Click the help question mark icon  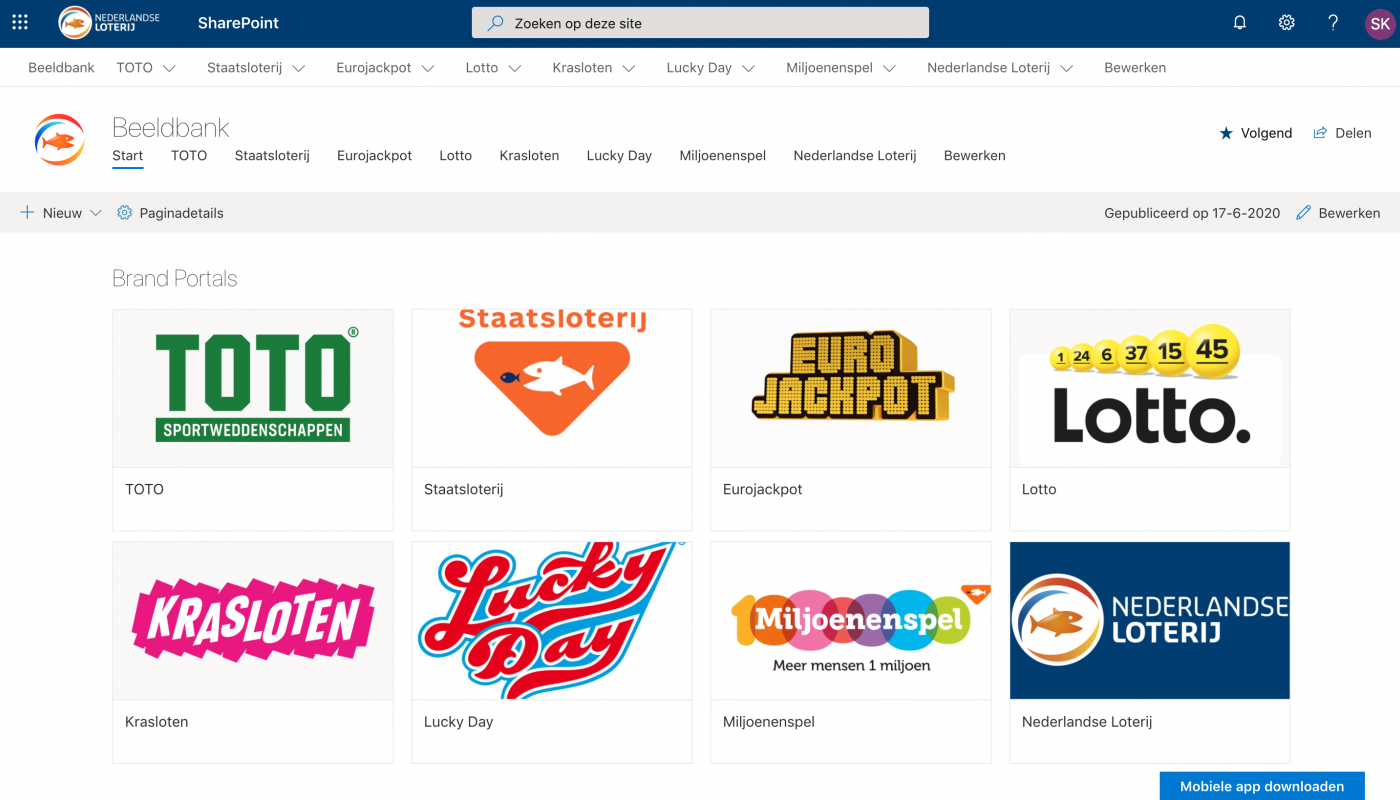pyautogui.click(x=1333, y=22)
